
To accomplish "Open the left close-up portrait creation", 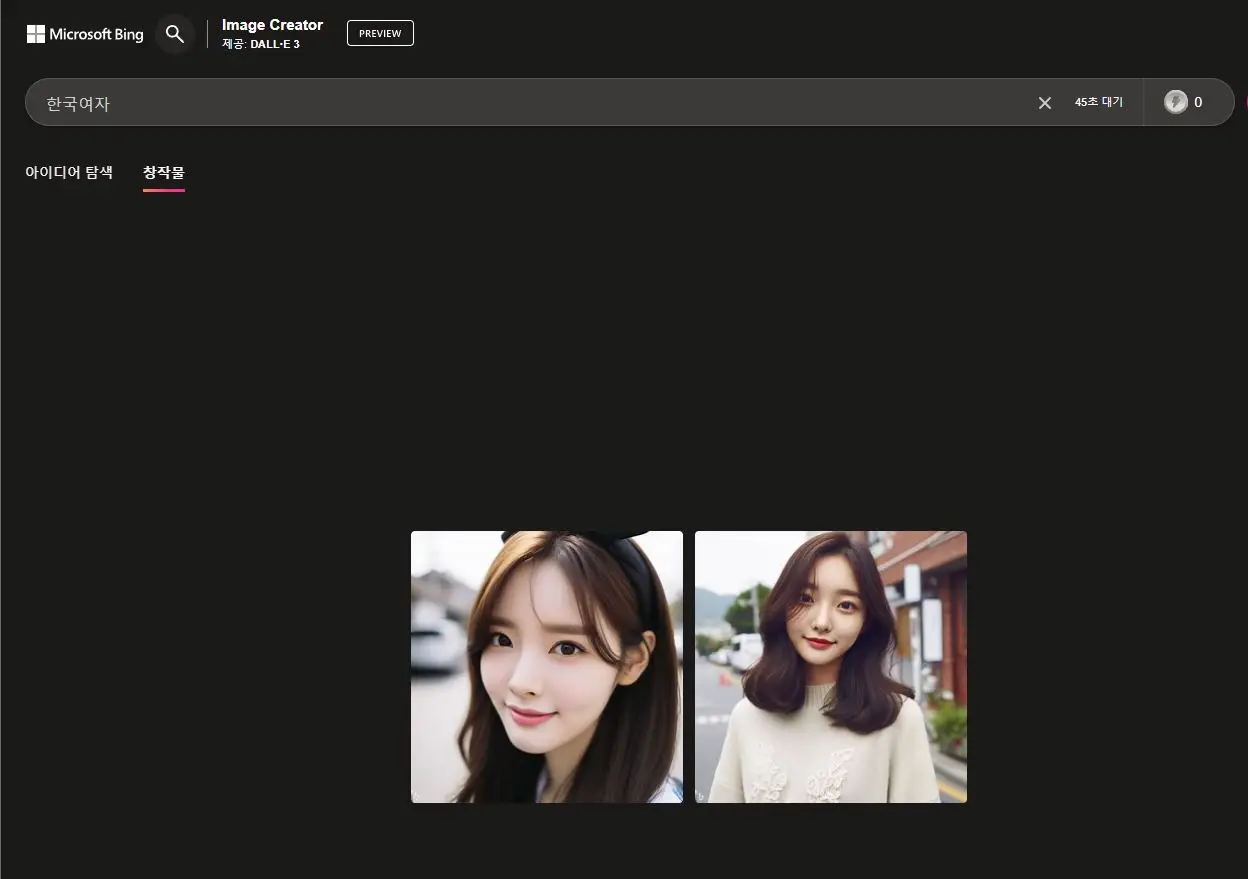I will (x=546, y=666).
